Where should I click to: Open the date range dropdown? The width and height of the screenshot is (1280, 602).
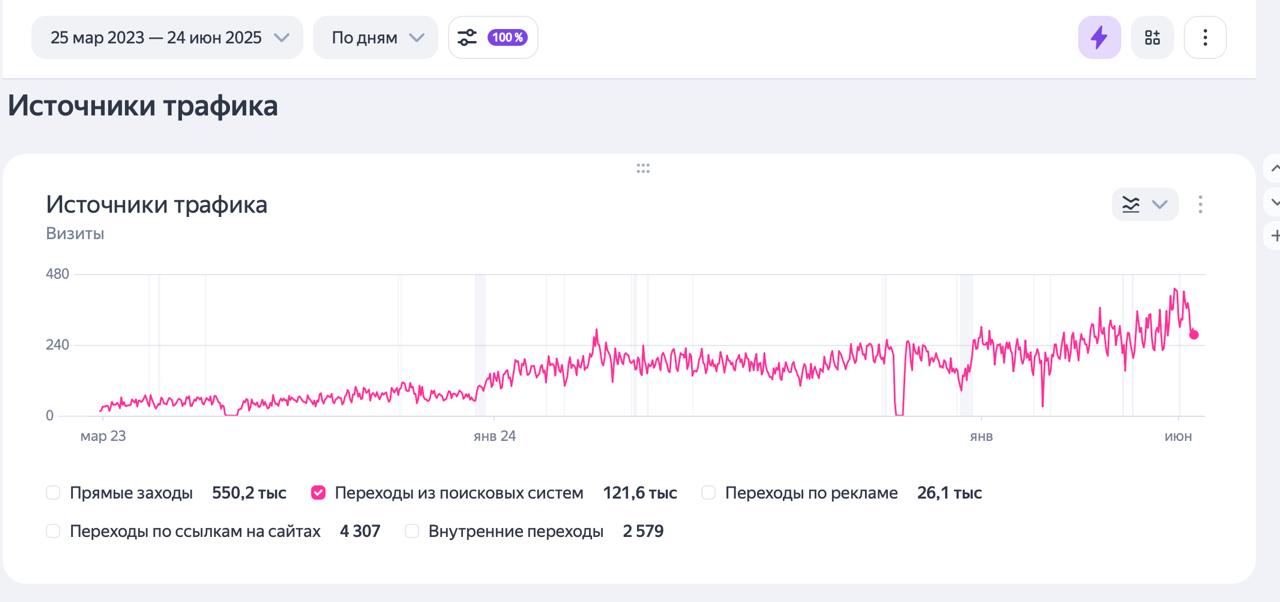pyautogui.click(x=166, y=36)
